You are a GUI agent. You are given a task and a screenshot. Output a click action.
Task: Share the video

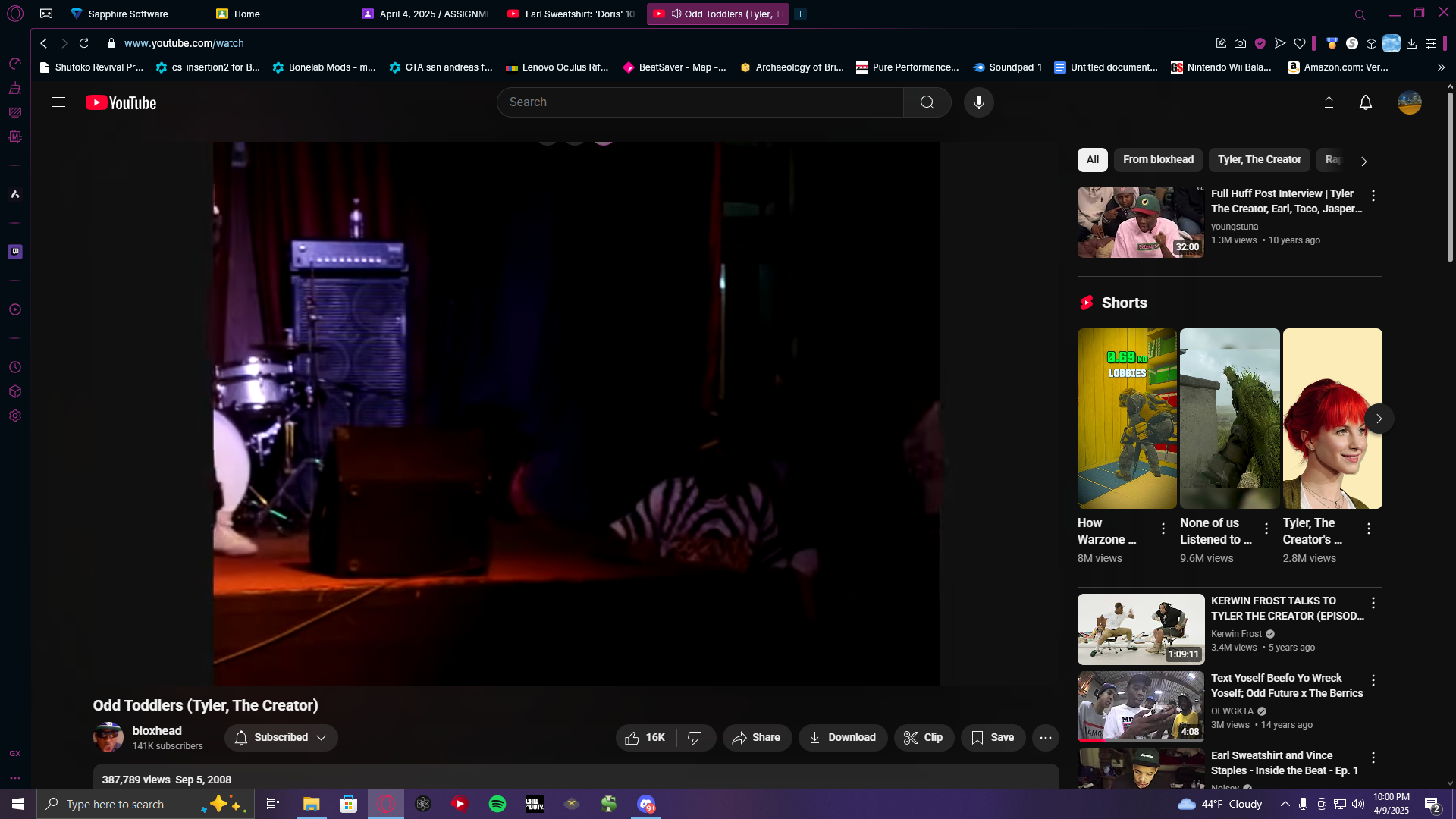[757, 737]
